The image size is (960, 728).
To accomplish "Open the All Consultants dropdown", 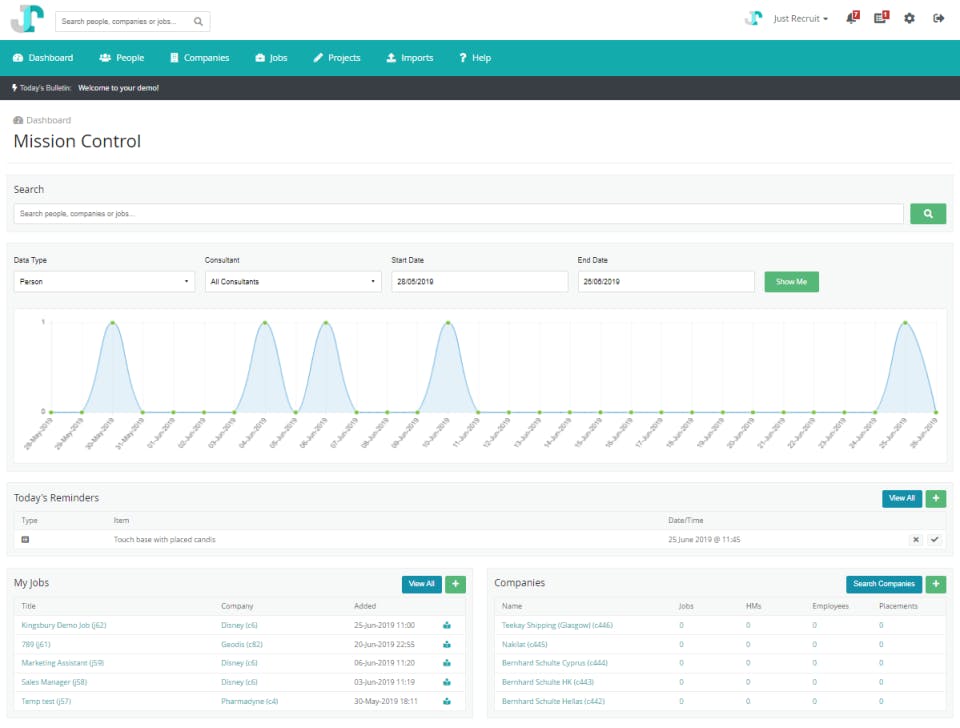I will point(293,282).
